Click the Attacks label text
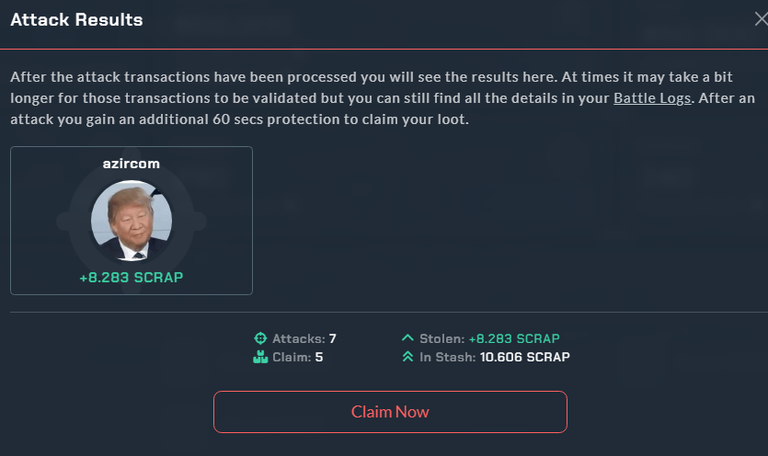The width and height of the screenshot is (768, 456). click(x=298, y=338)
